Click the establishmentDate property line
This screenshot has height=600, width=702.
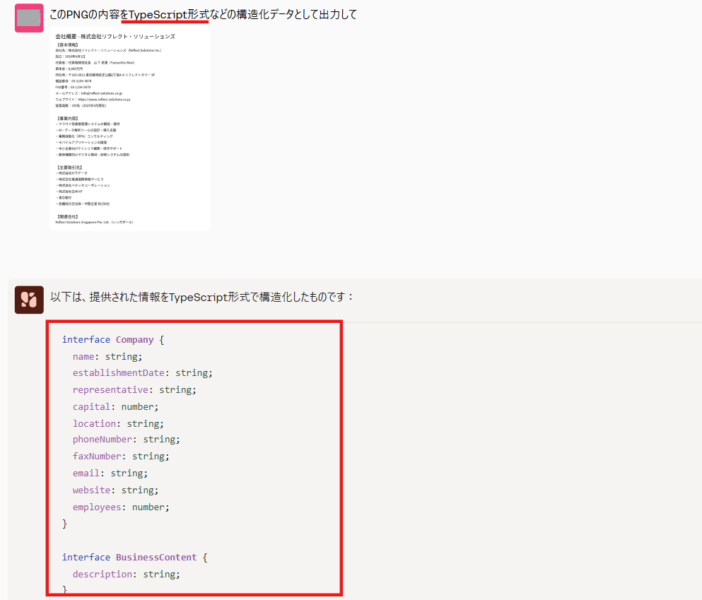[x=142, y=373]
